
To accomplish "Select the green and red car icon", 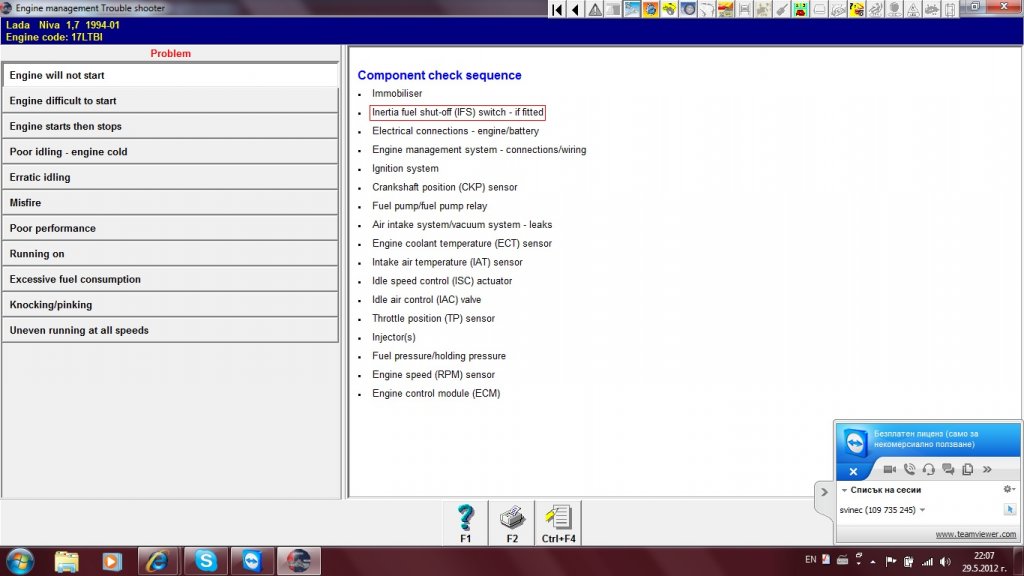I will tap(801, 9).
